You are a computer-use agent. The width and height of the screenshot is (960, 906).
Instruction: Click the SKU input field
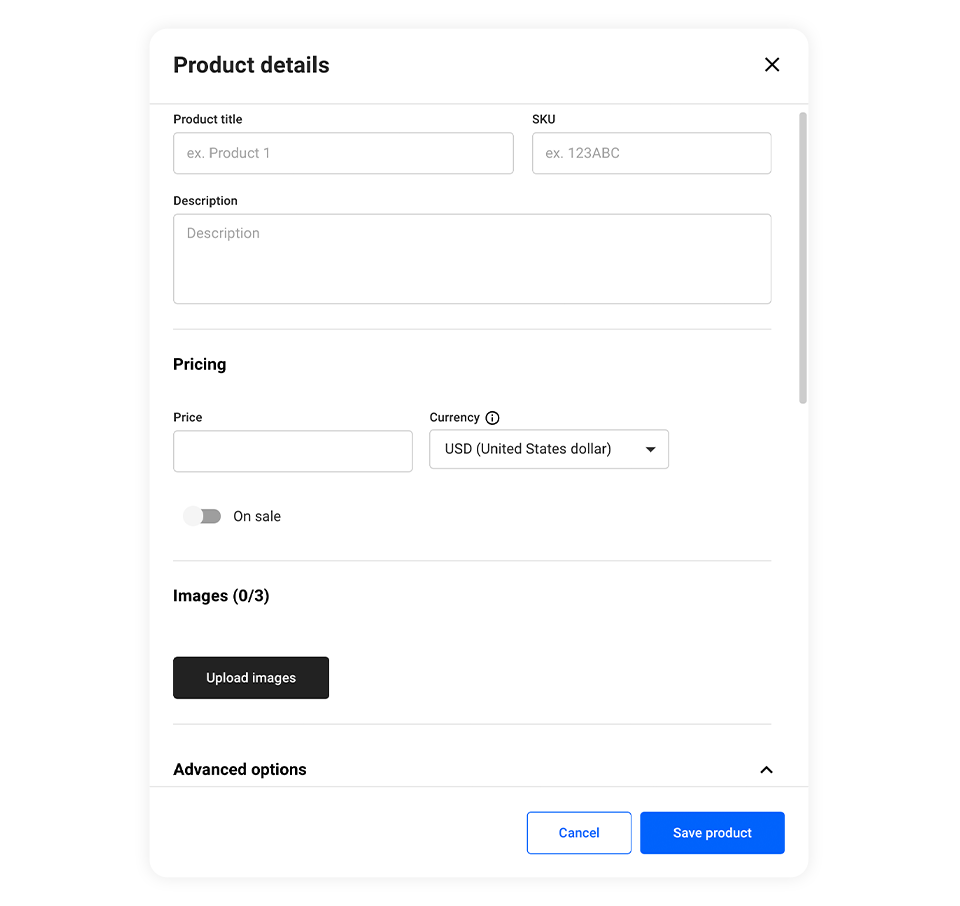651,153
